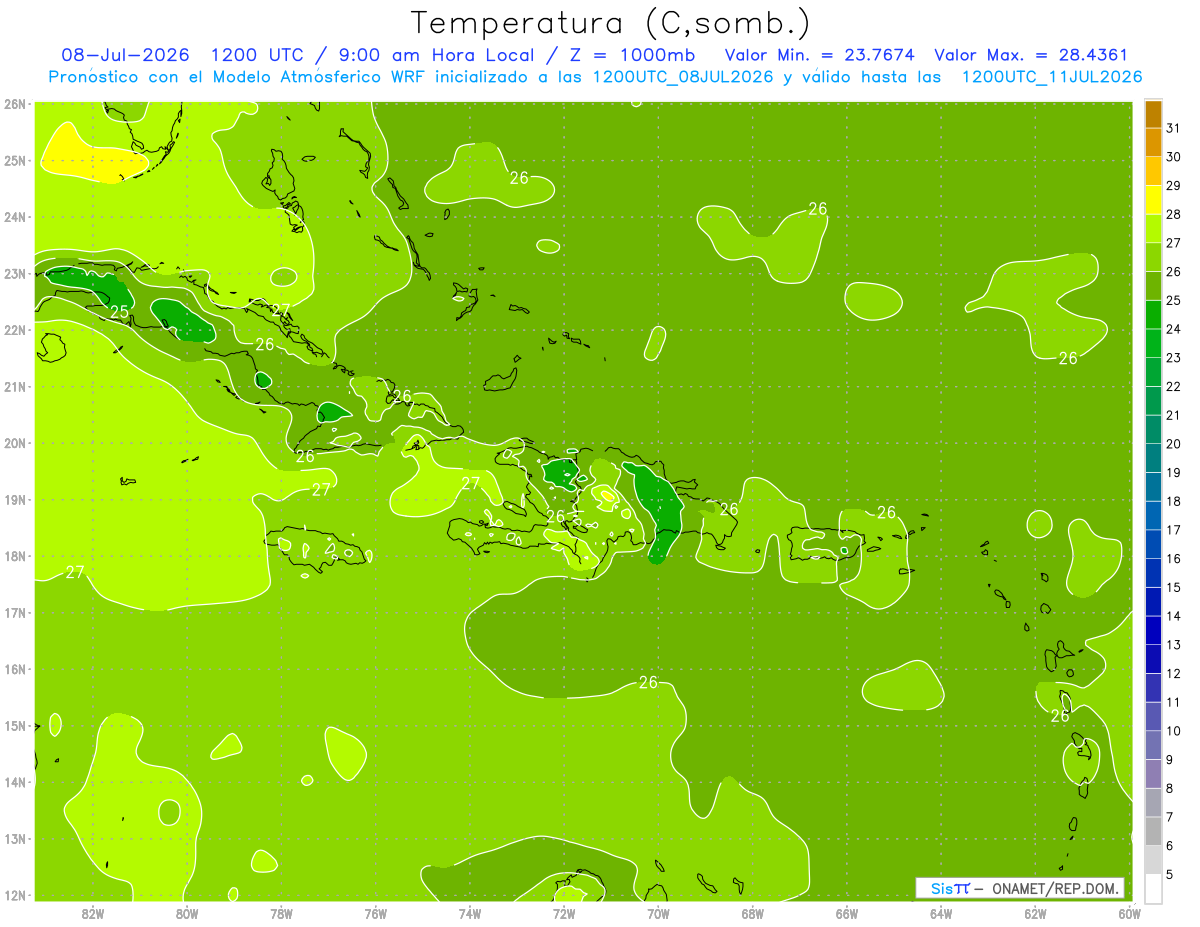Viewport: 1200px width, 927px height.
Task: Click the legend scale number 10
Action: 1174,731
